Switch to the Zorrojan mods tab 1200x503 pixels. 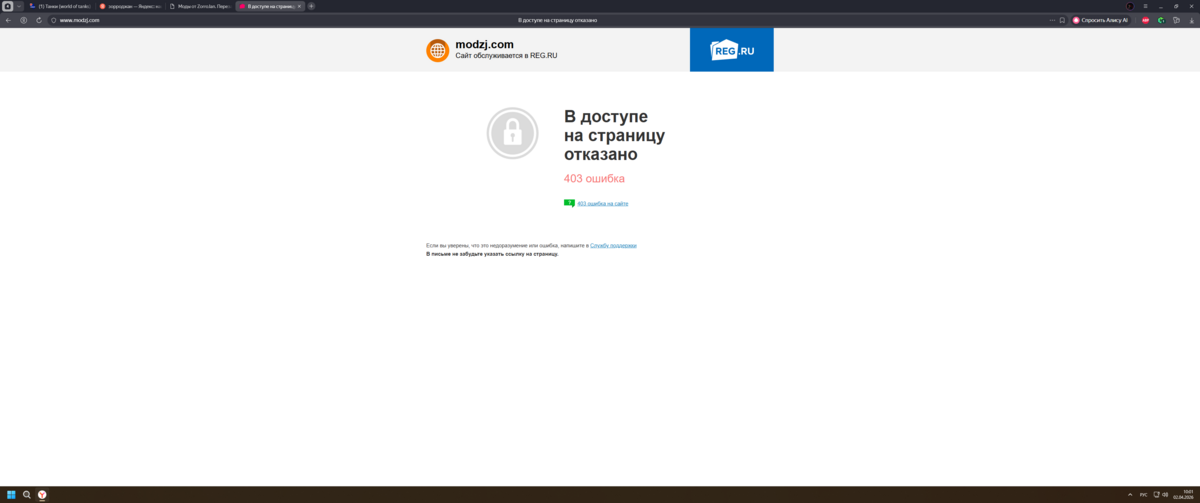[200, 6]
